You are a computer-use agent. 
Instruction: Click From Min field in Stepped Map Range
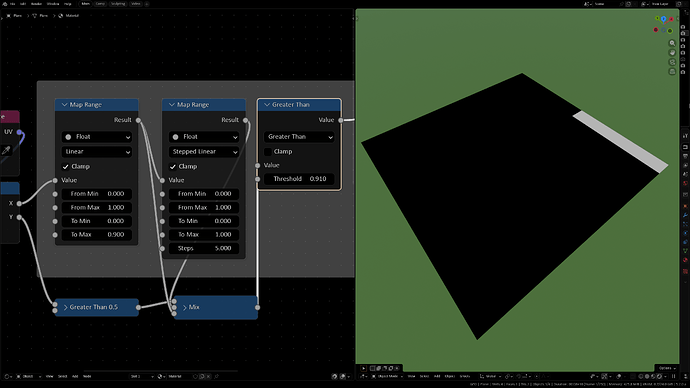pyautogui.click(x=204, y=194)
